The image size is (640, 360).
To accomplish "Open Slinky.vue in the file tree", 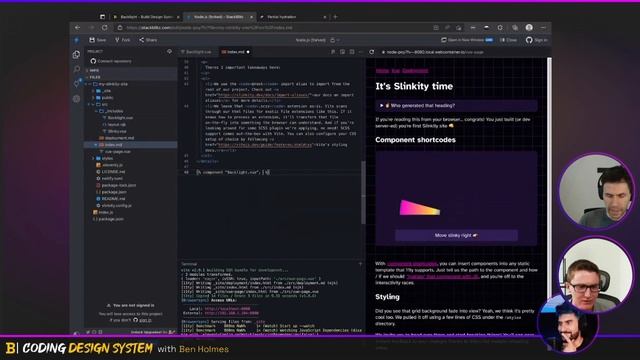I will point(115,131).
